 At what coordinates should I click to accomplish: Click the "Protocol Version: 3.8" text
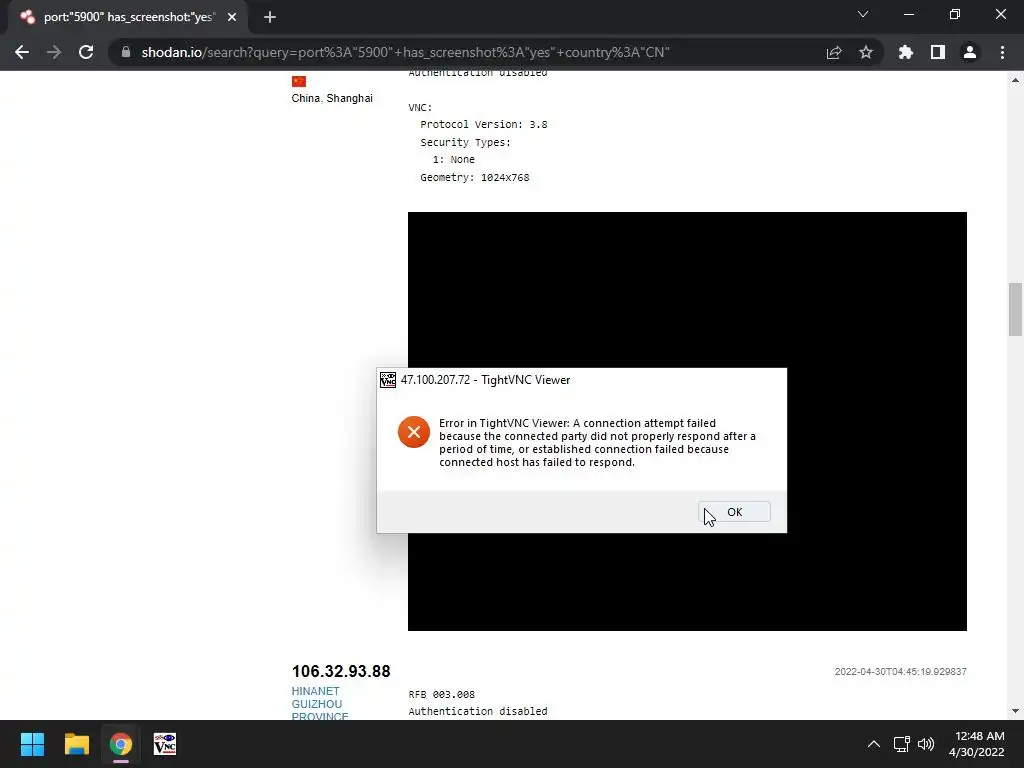click(x=484, y=124)
